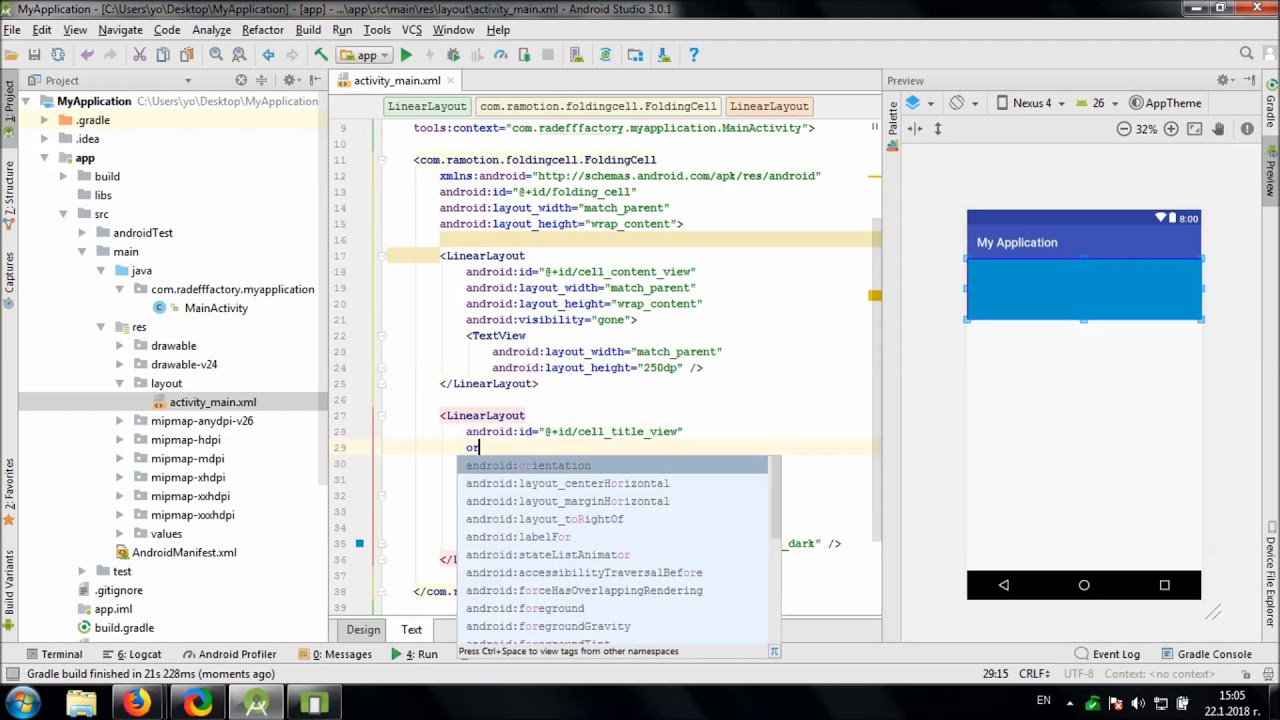Zoom in the layout preview

click(x=1171, y=129)
